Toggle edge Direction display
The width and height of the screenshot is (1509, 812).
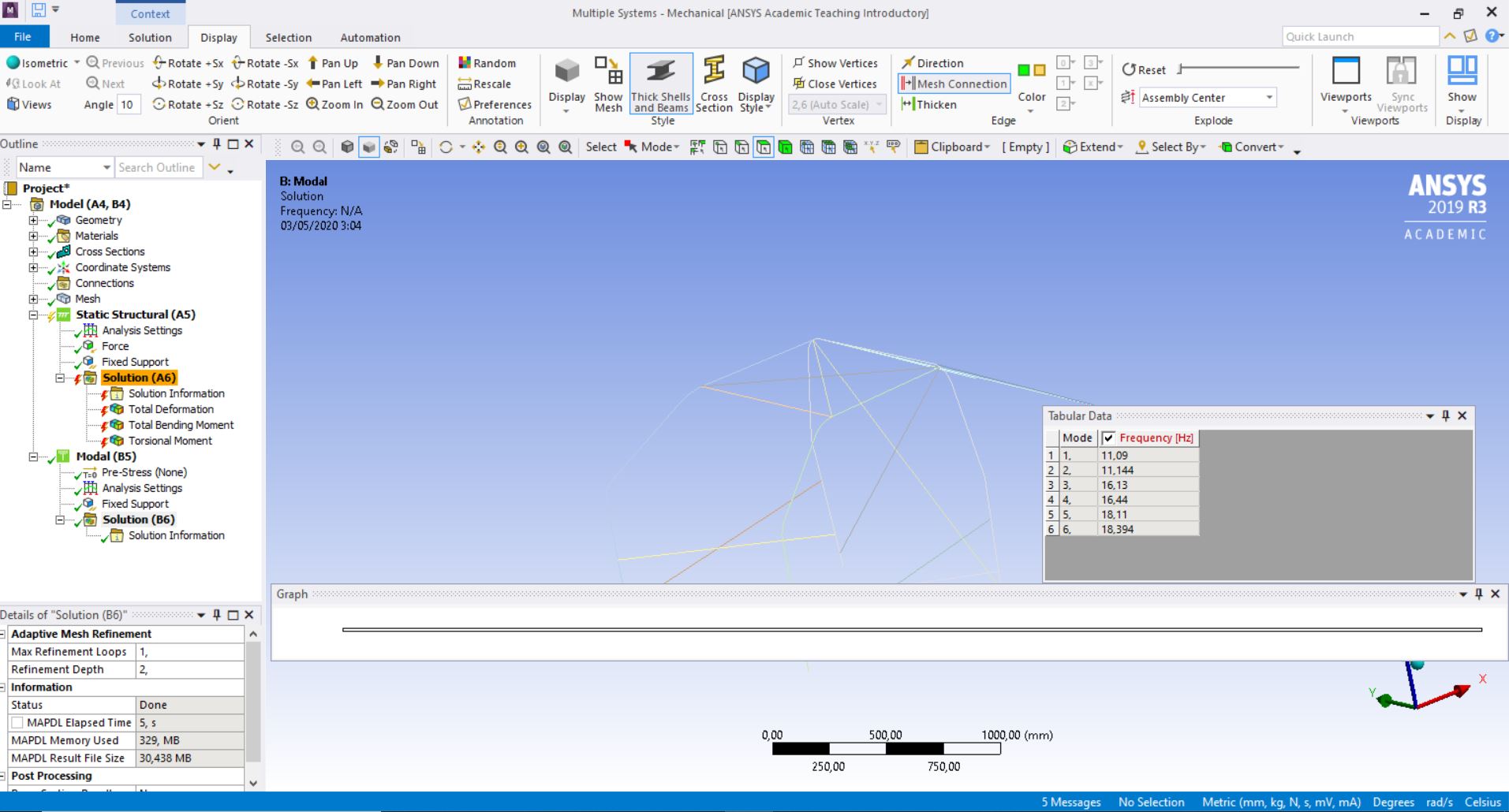tap(932, 63)
